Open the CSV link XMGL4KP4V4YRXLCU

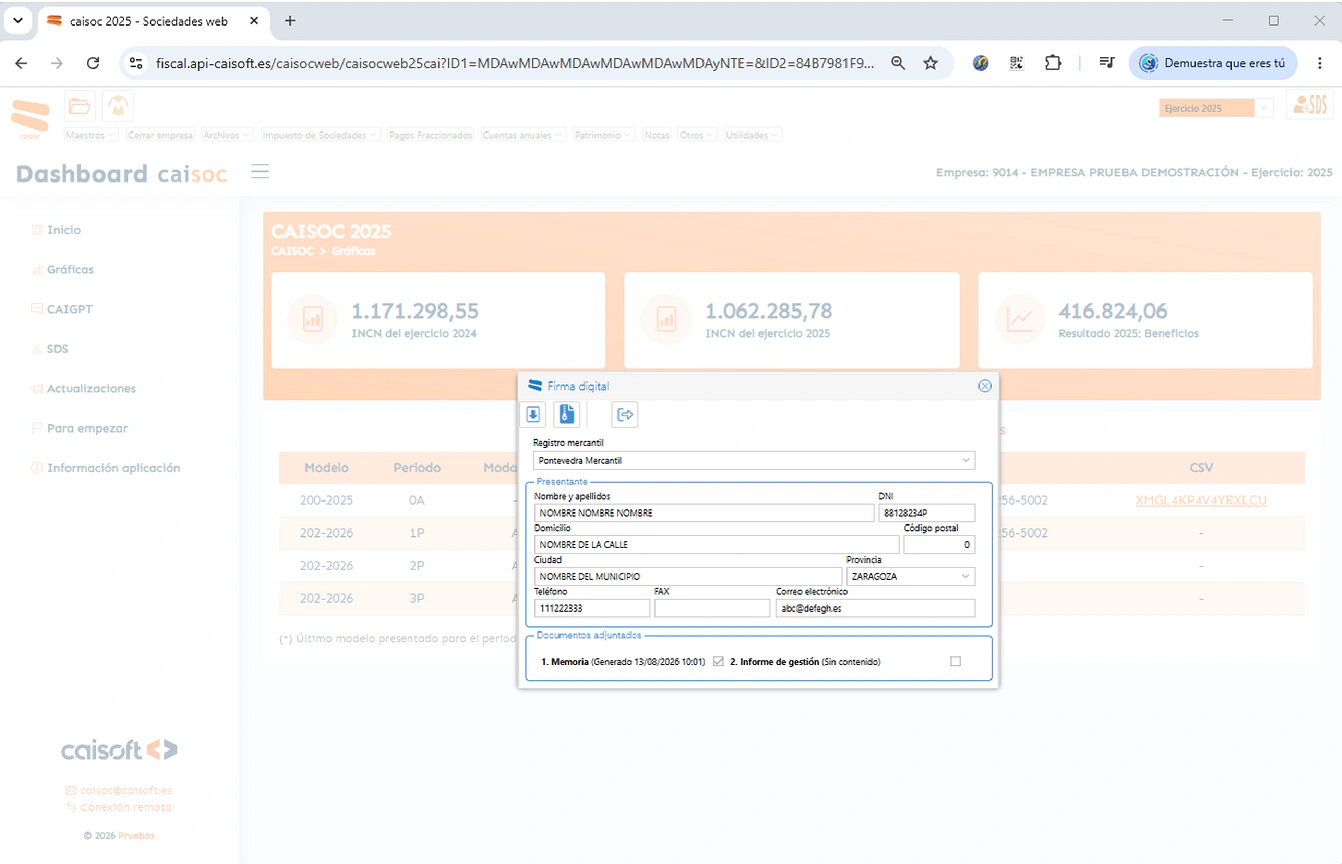(x=1201, y=500)
